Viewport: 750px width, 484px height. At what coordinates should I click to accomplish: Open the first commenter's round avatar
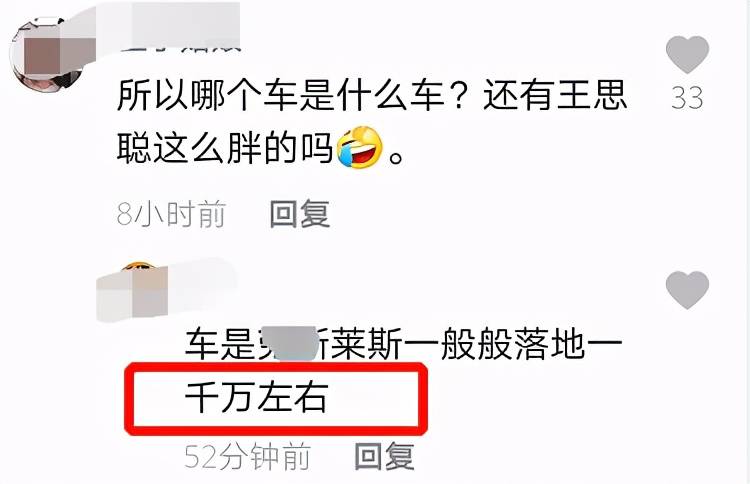point(48,55)
